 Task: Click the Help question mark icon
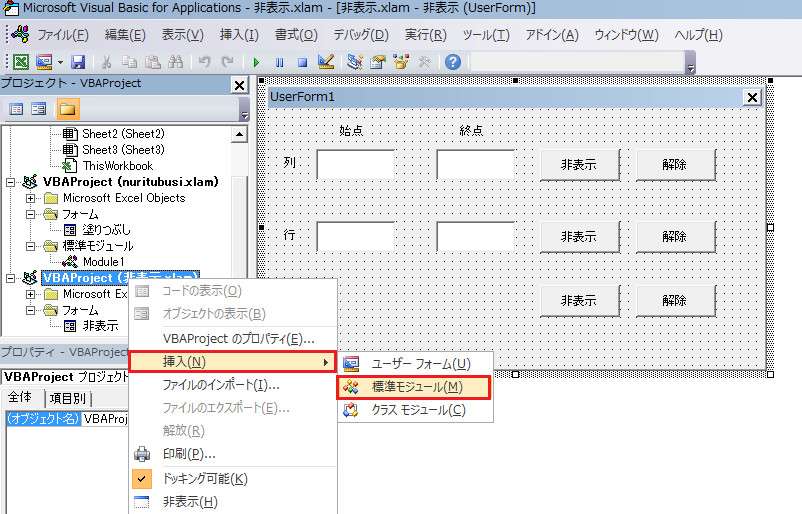453,62
